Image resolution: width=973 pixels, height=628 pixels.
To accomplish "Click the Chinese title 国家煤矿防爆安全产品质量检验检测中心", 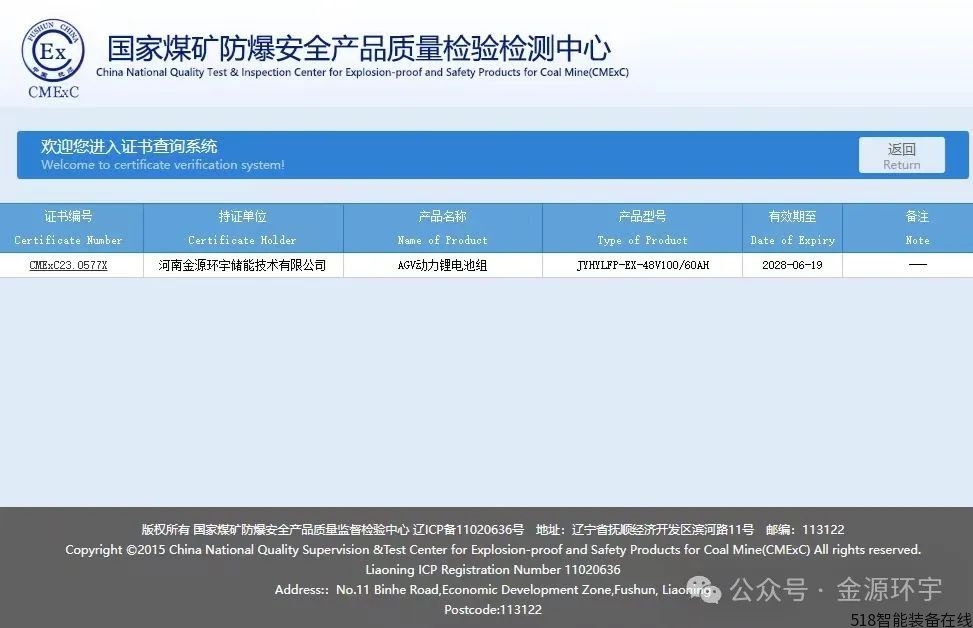I will click(359, 48).
